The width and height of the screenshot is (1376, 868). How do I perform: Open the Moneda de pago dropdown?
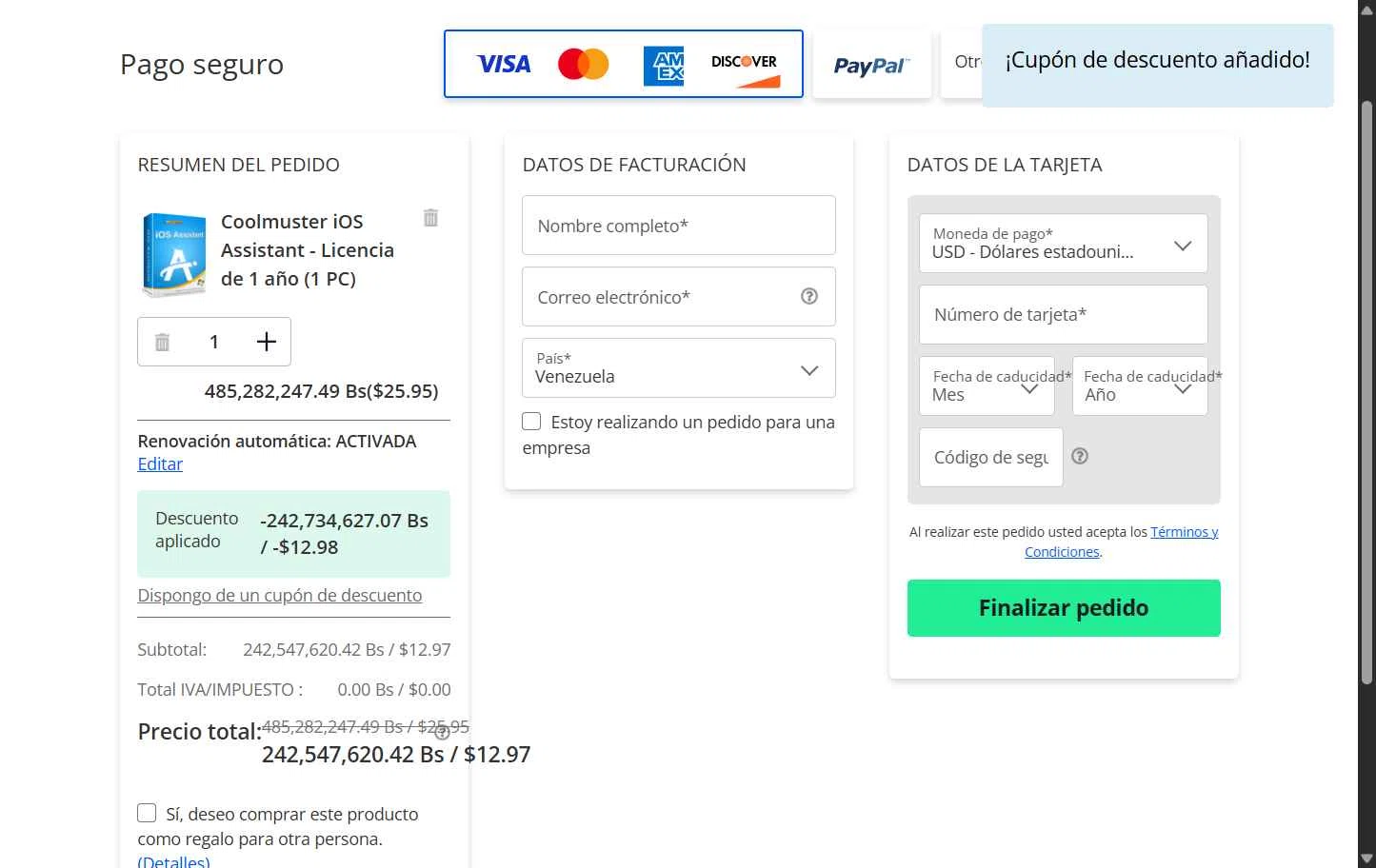pos(1063,244)
